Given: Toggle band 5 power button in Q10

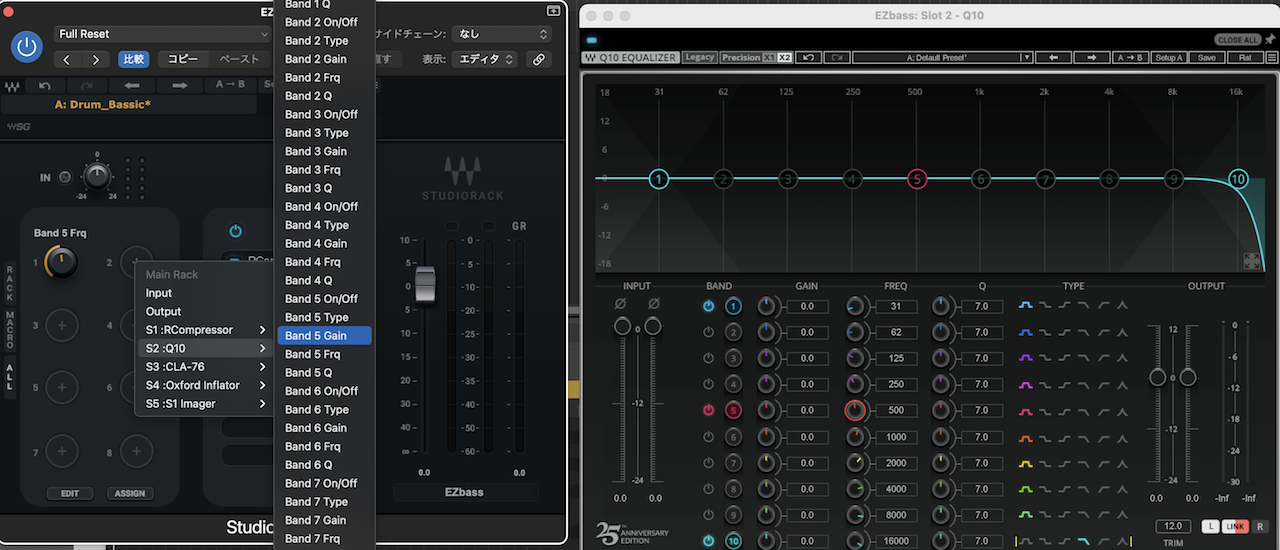Looking at the screenshot, I should tap(709, 410).
